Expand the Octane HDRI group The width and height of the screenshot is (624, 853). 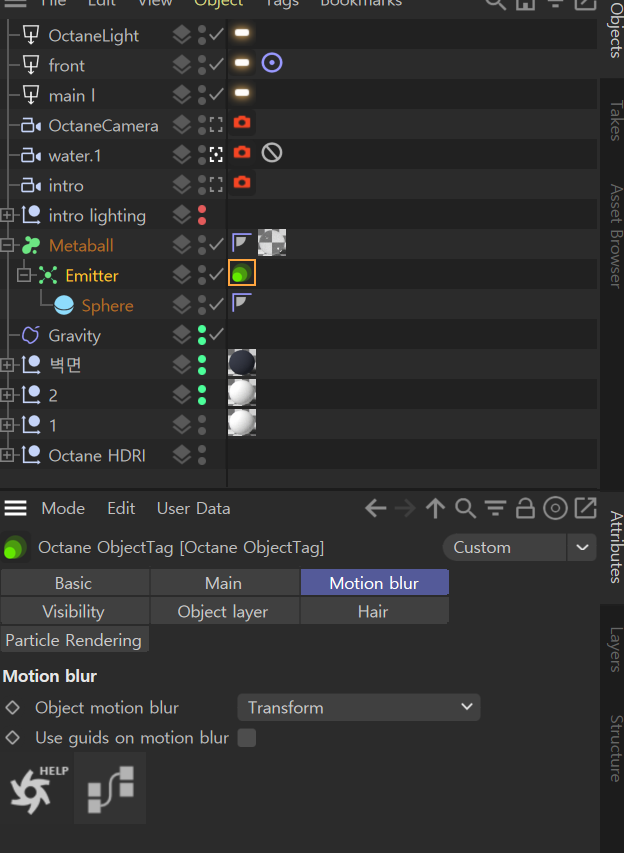(x=7, y=455)
